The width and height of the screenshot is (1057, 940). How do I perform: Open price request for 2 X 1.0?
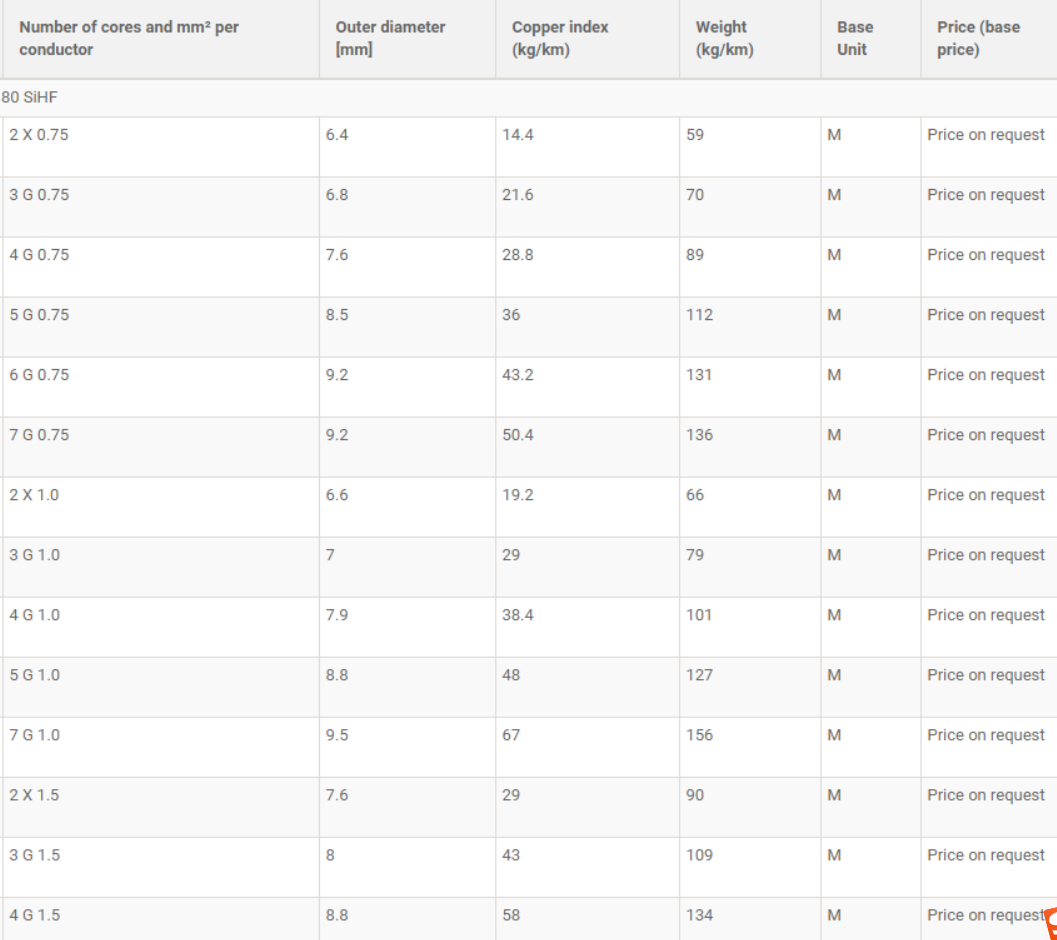[x=985, y=495]
